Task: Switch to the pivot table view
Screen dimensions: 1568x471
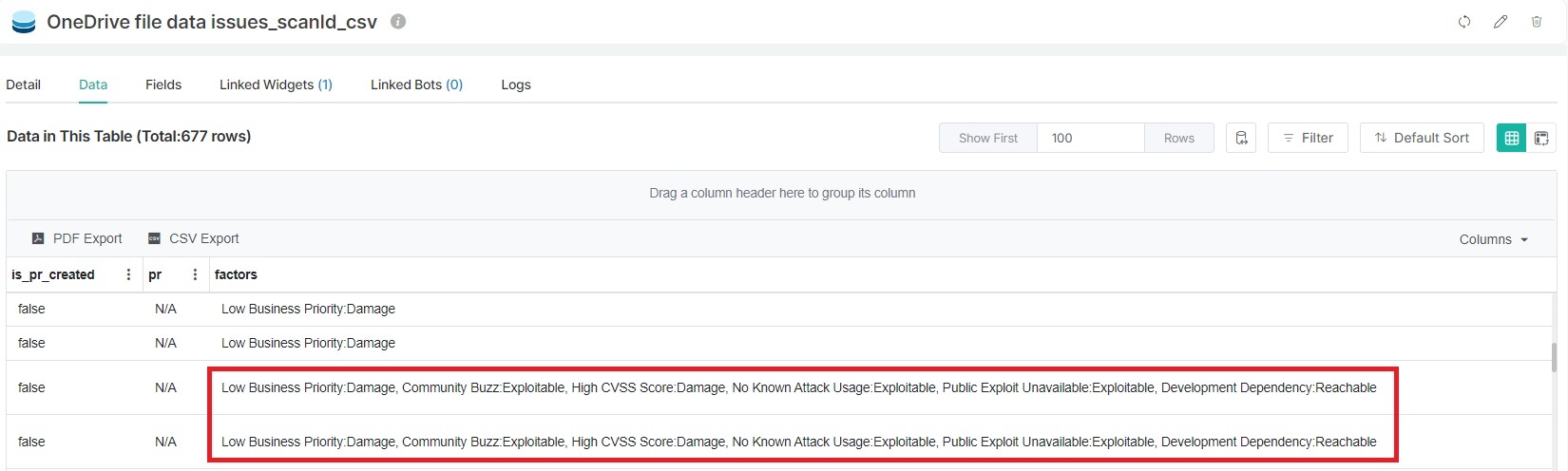Action: coord(1541,138)
